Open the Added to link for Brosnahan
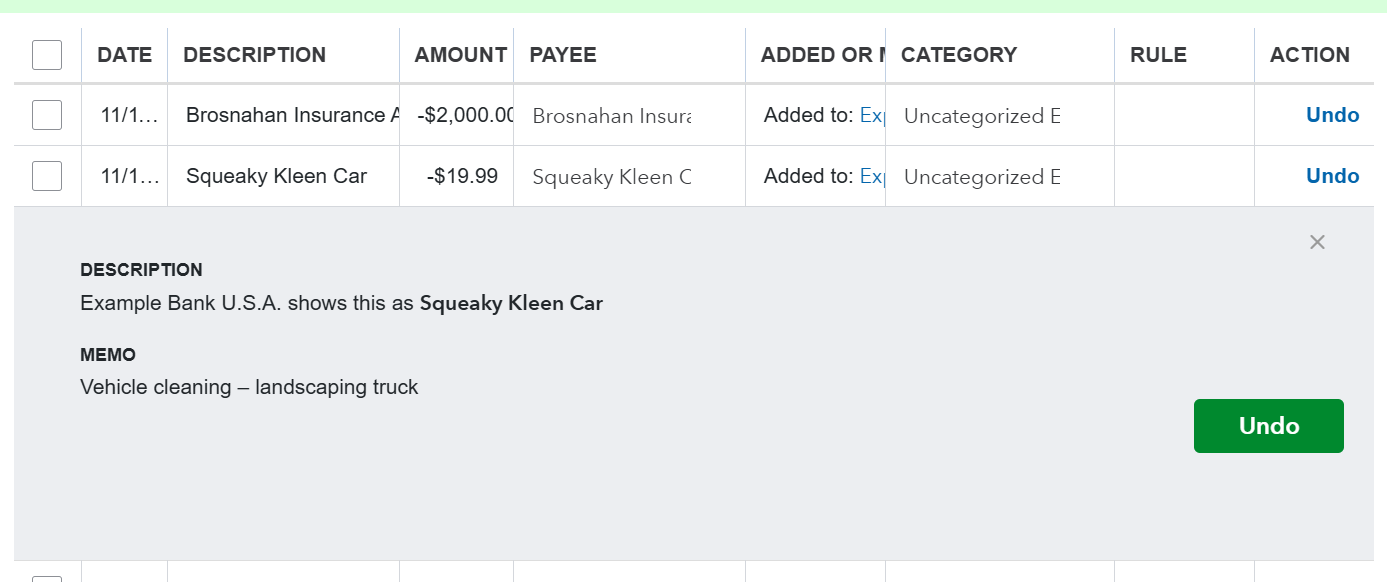The image size is (1387, 582). (x=872, y=116)
